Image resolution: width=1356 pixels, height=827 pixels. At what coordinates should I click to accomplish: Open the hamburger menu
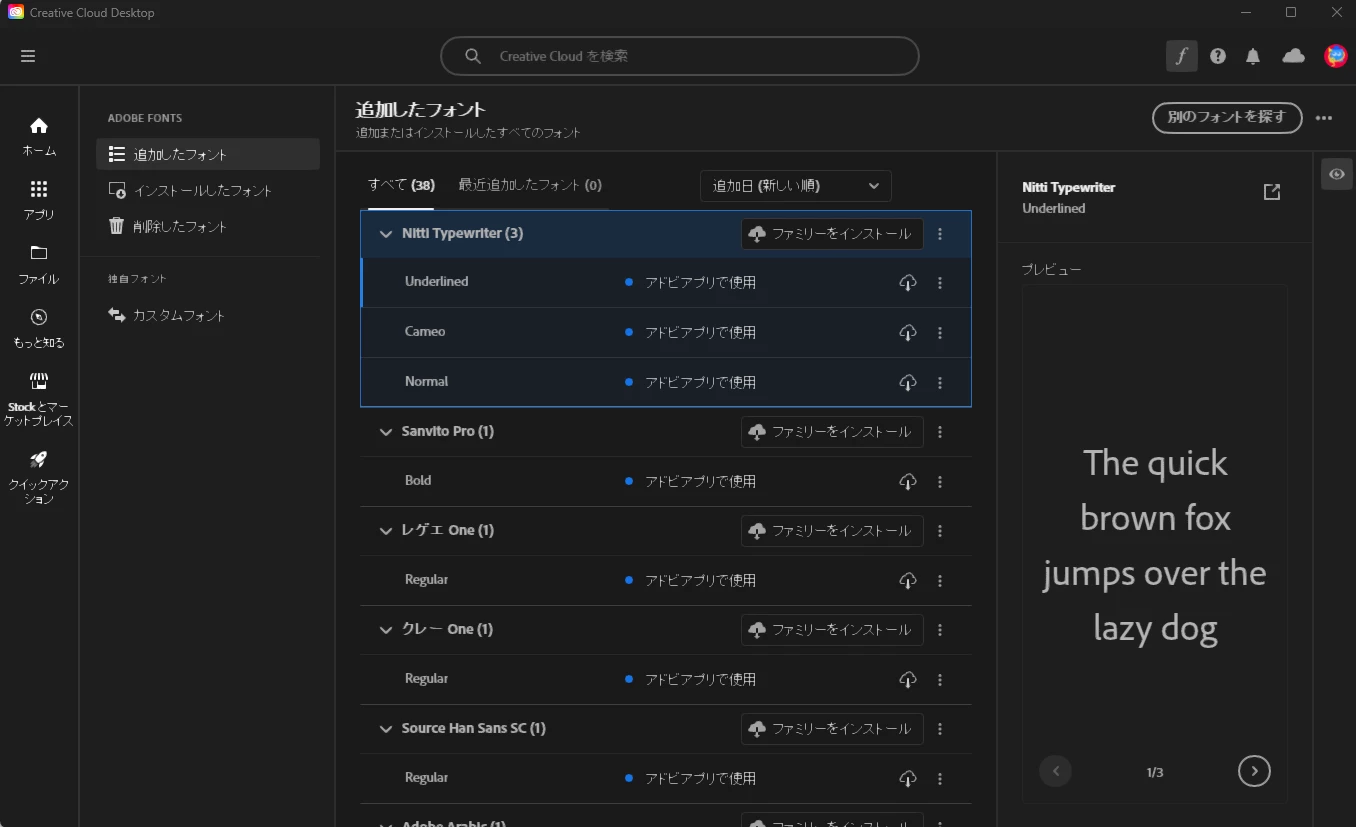(x=28, y=56)
